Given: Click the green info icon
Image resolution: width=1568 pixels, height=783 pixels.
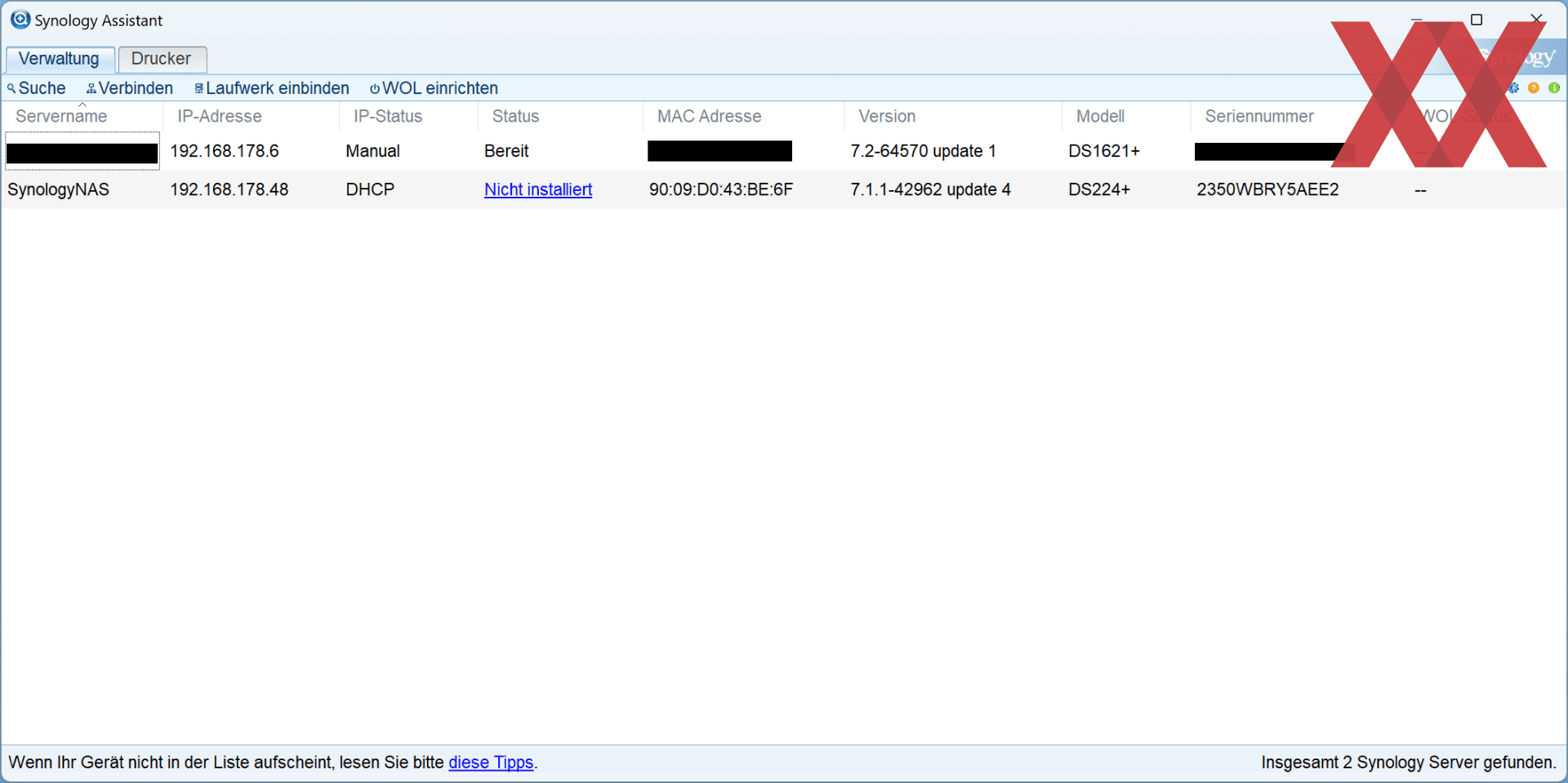Looking at the screenshot, I should [x=1554, y=88].
